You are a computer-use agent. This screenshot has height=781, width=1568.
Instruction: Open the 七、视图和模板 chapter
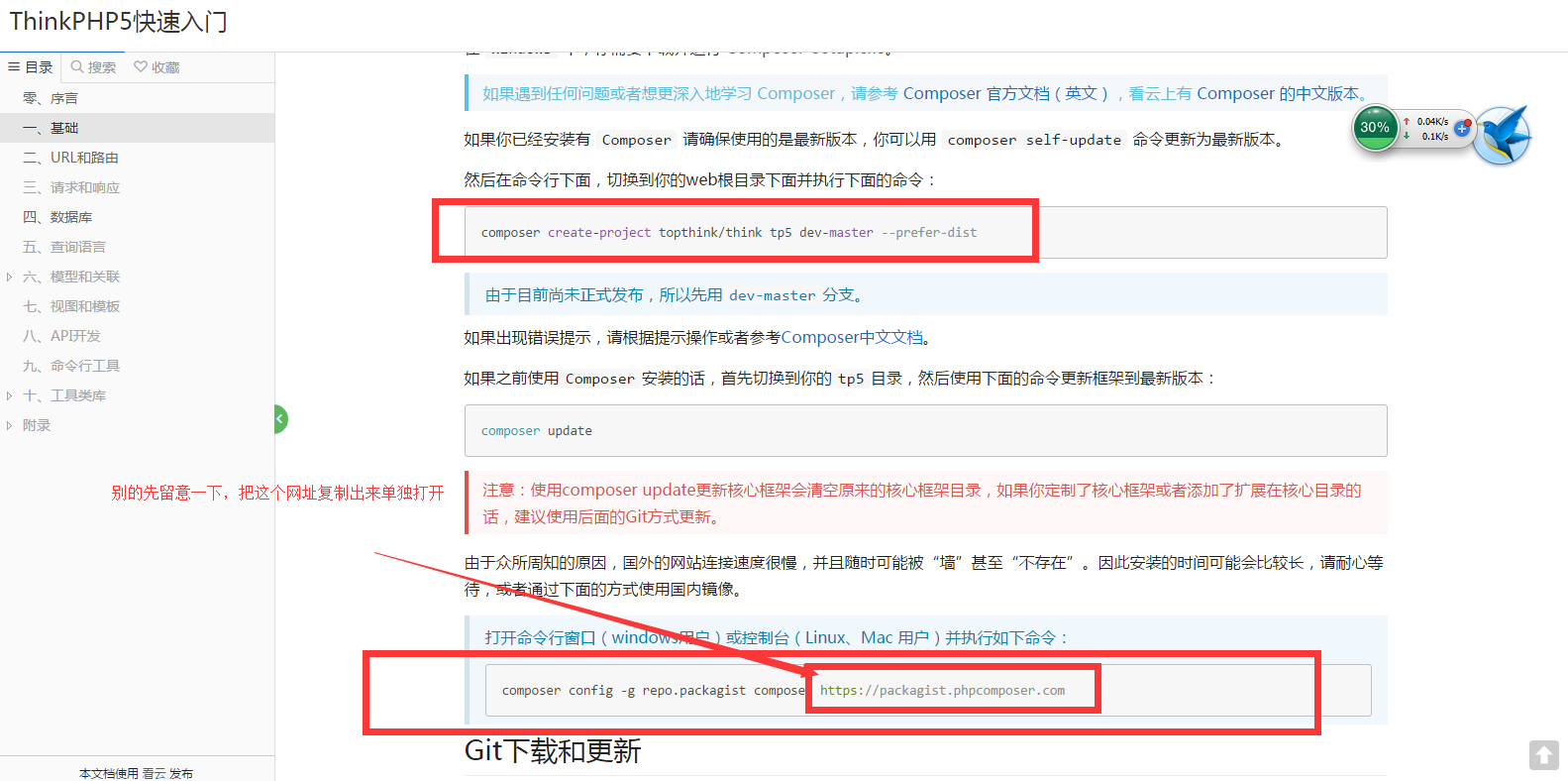tap(137, 306)
